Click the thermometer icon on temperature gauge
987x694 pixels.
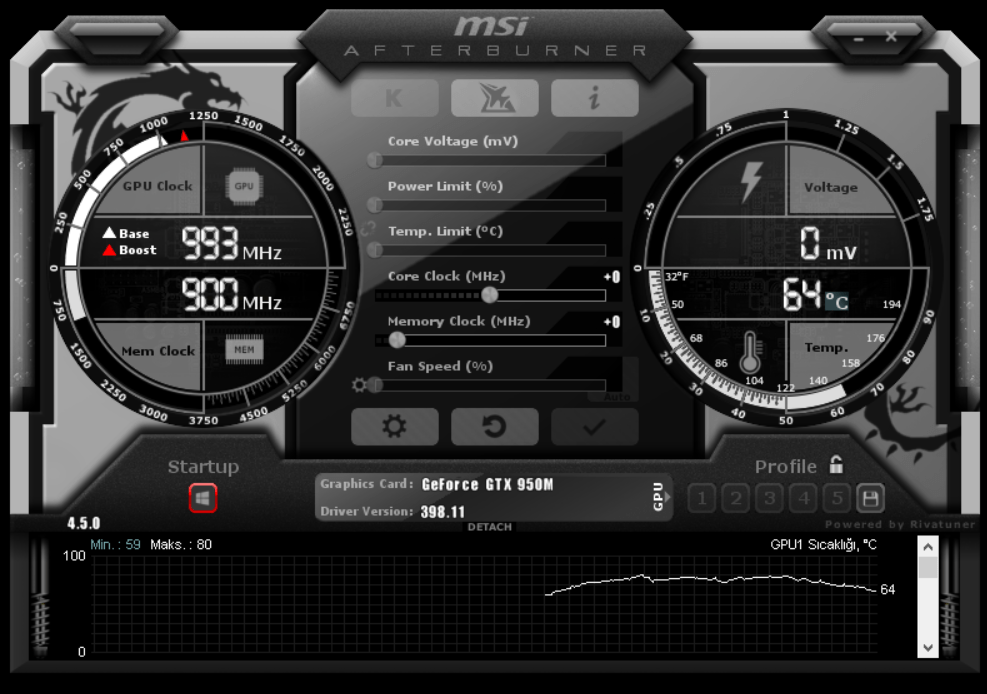[x=750, y=352]
